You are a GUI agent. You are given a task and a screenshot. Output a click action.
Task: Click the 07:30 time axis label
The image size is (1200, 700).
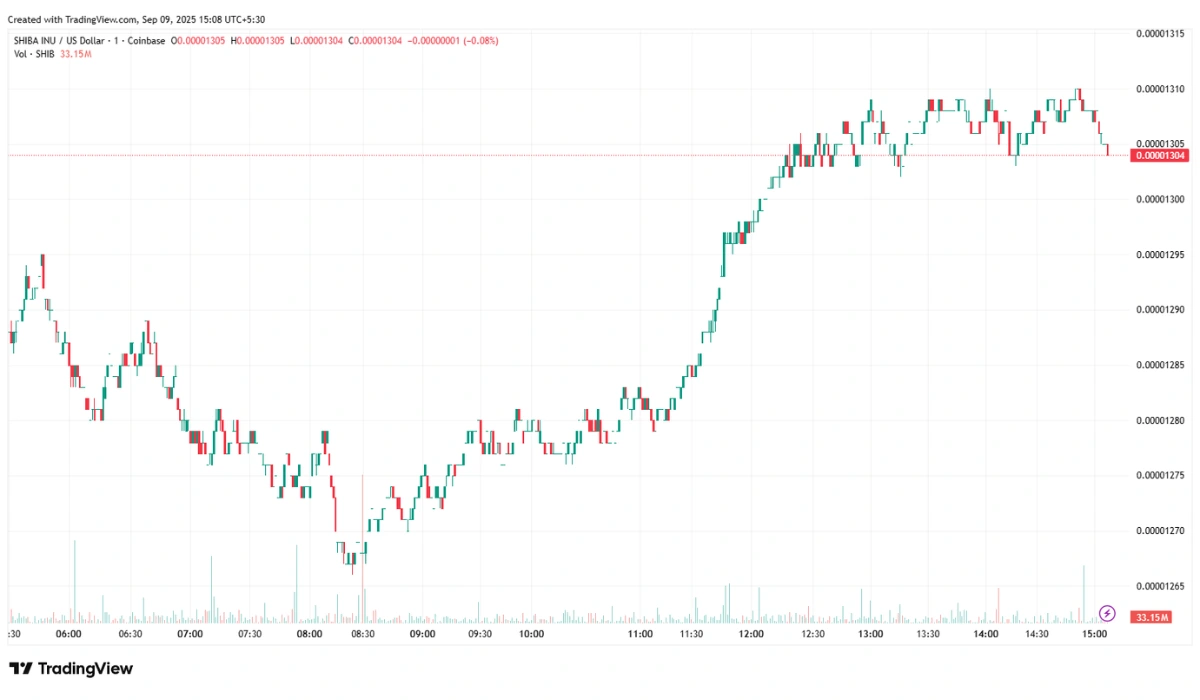250,634
